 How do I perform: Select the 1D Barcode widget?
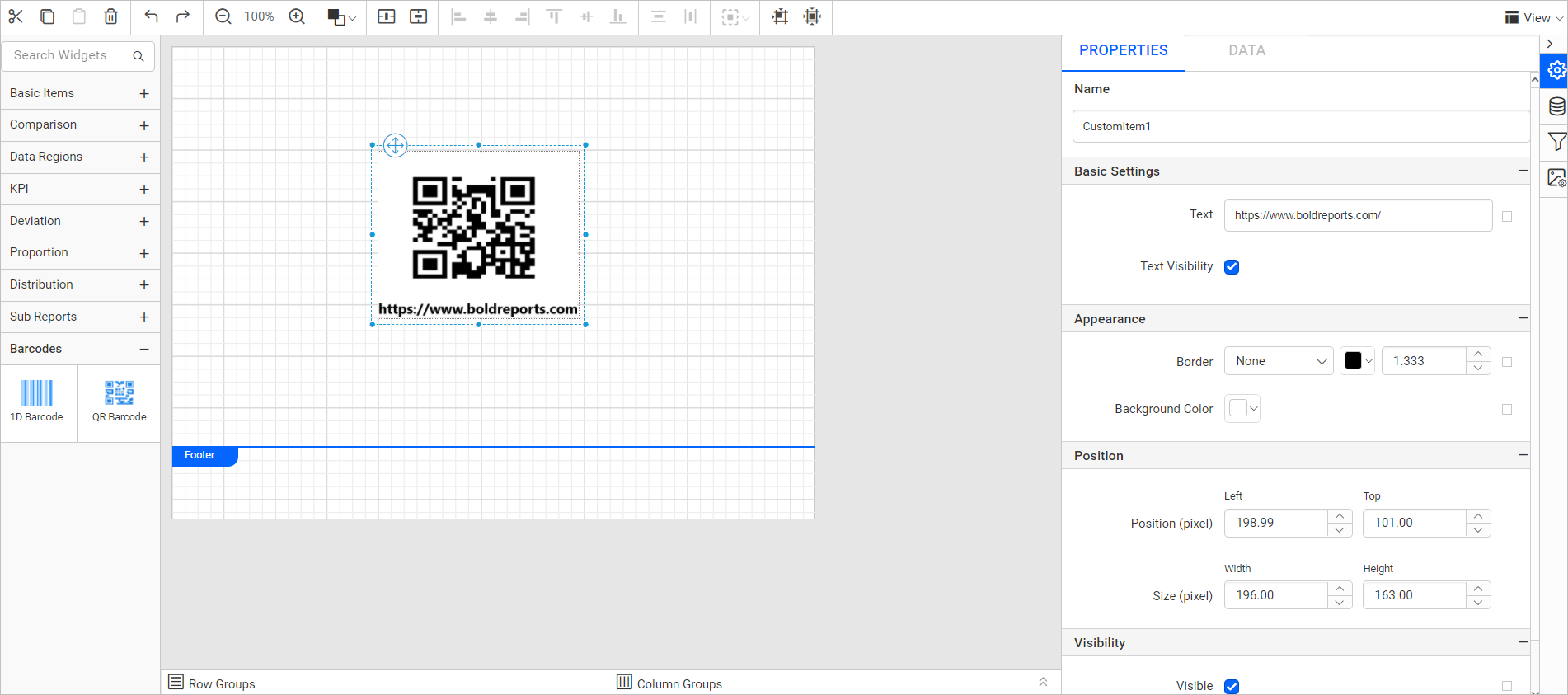[37, 402]
